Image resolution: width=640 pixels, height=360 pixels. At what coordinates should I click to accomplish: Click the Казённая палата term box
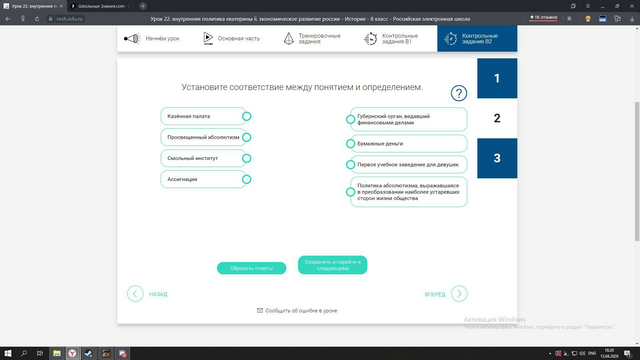(203, 116)
